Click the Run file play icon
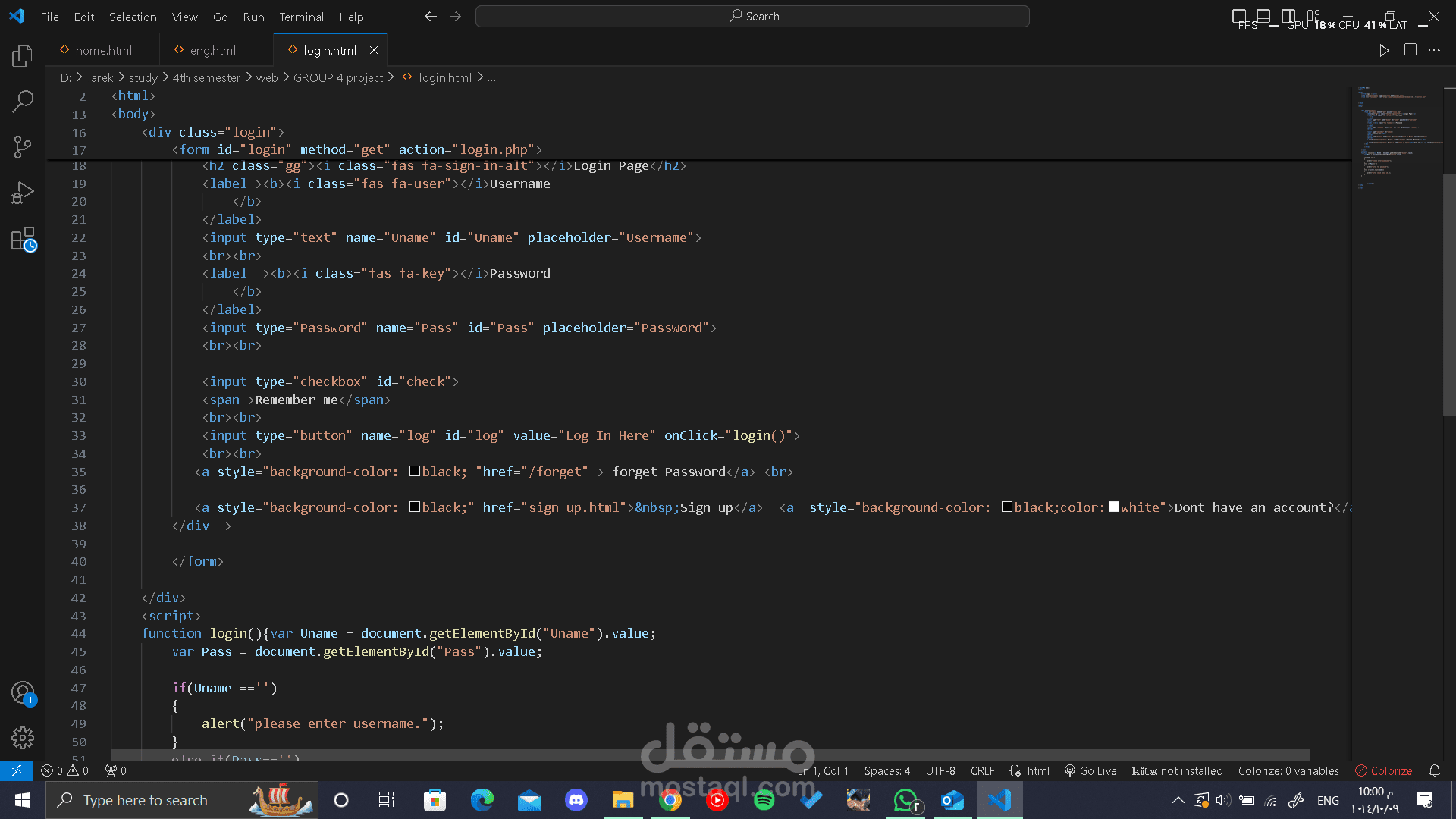The height and width of the screenshot is (819, 1456). [x=1384, y=50]
